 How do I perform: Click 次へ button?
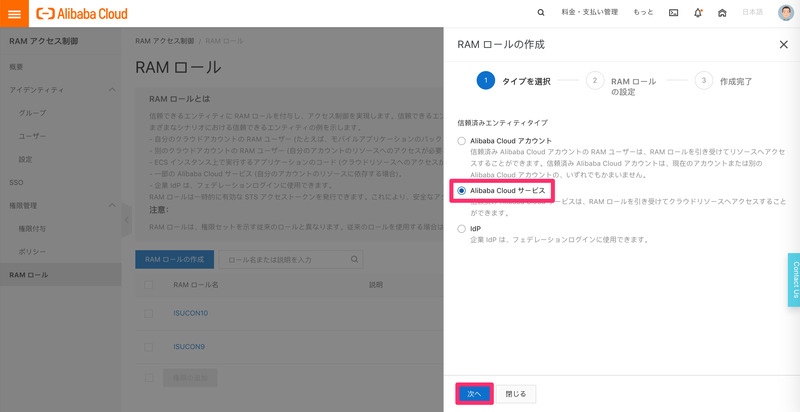pos(474,394)
